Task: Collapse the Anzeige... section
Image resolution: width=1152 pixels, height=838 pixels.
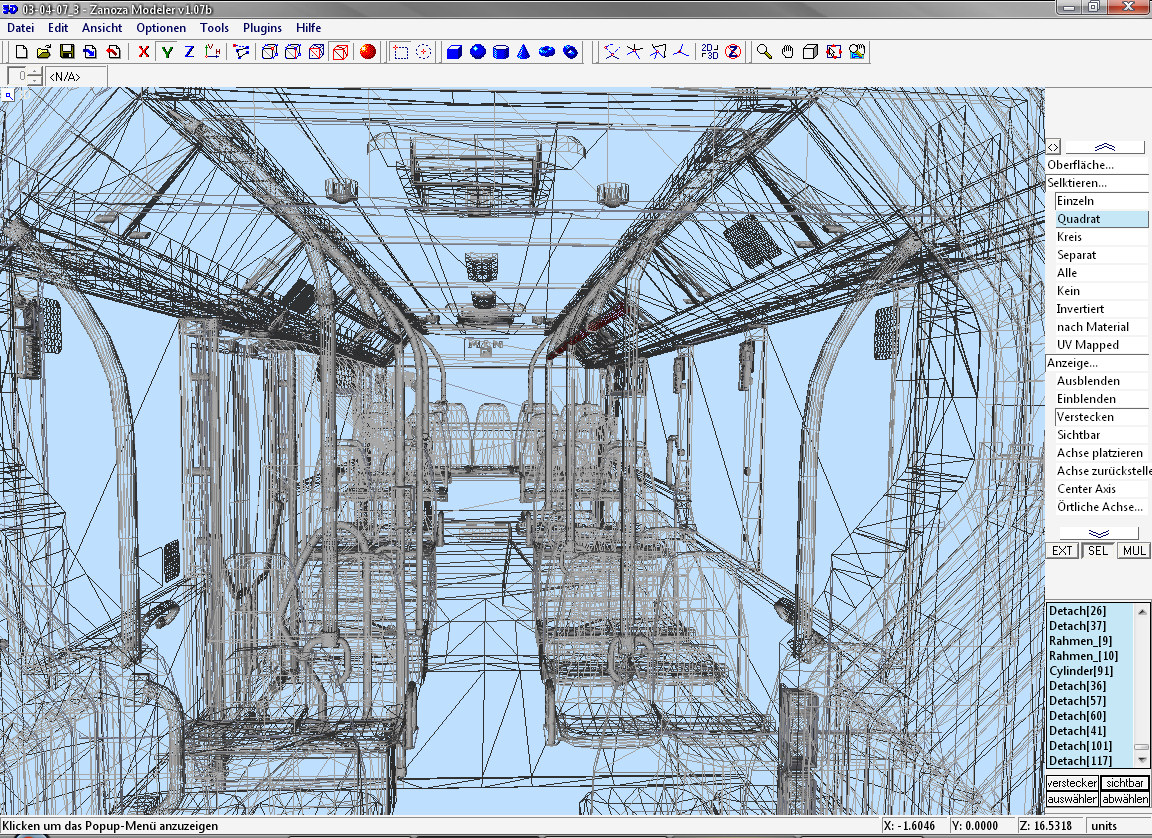Action: click(1097, 363)
